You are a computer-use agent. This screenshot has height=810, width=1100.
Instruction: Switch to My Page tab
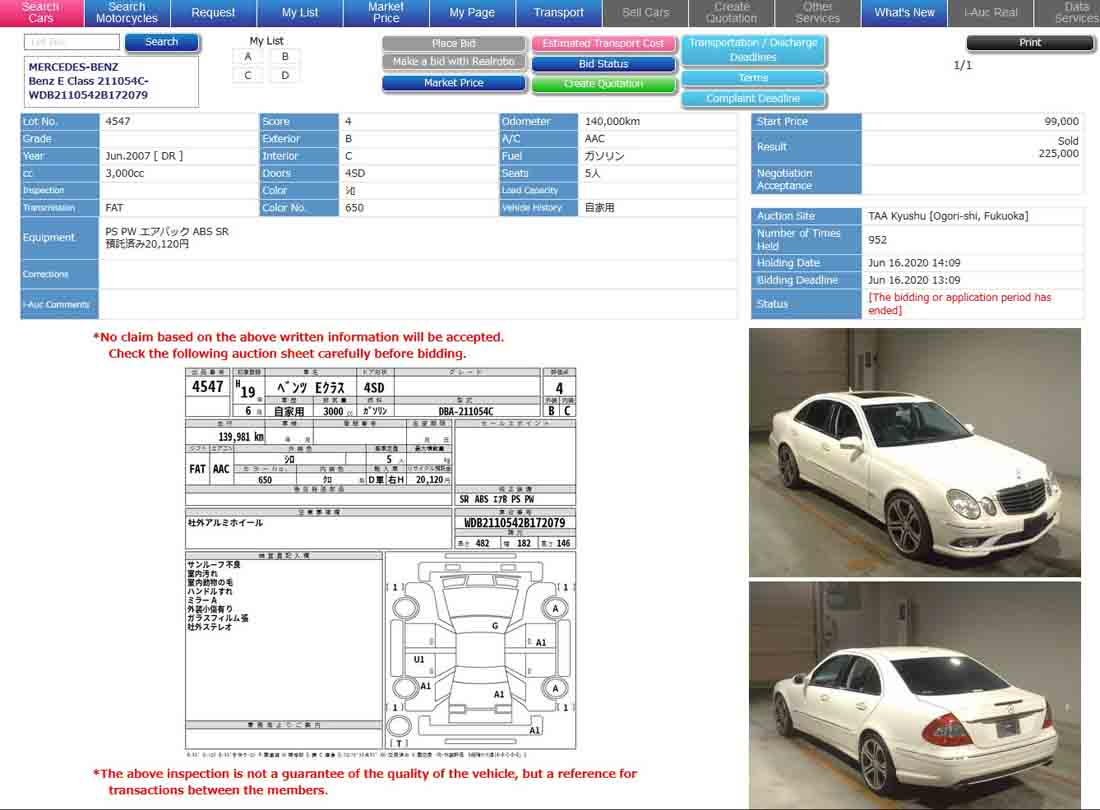tap(472, 13)
